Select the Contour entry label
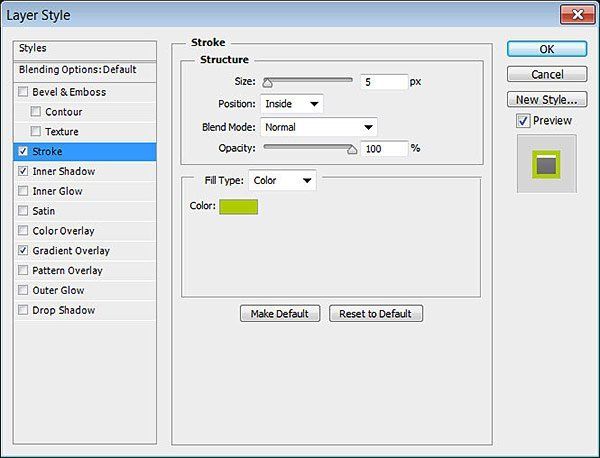600x458 pixels. (x=64, y=112)
